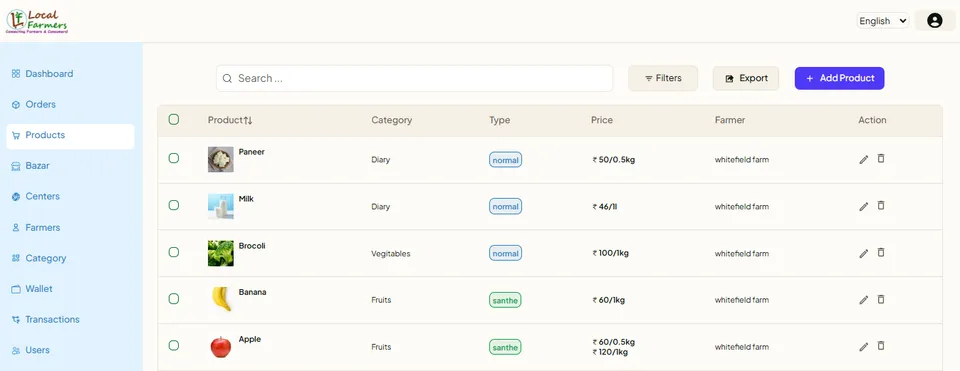The image size is (960, 371).
Task: Click the santhe type badge for Banana
Action: (x=506, y=300)
